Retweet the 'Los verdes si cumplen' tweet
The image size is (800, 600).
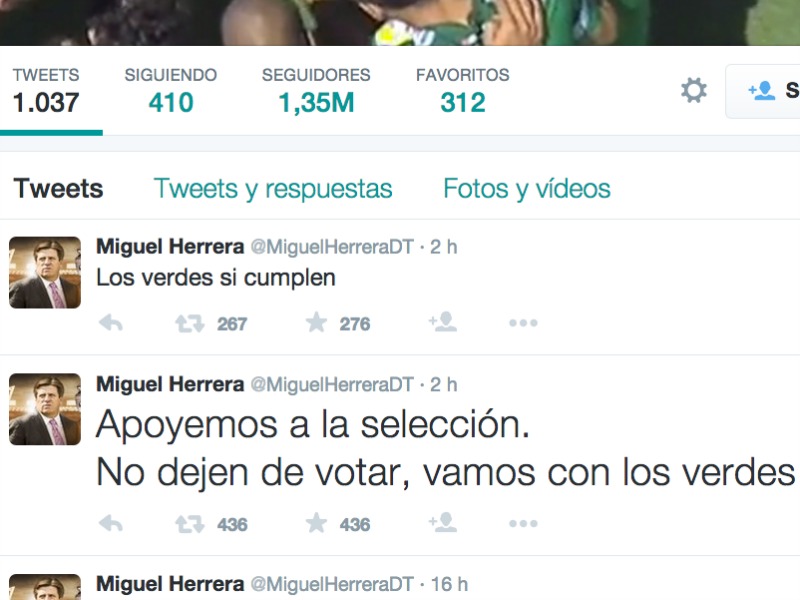pyautogui.click(x=190, y=323)
